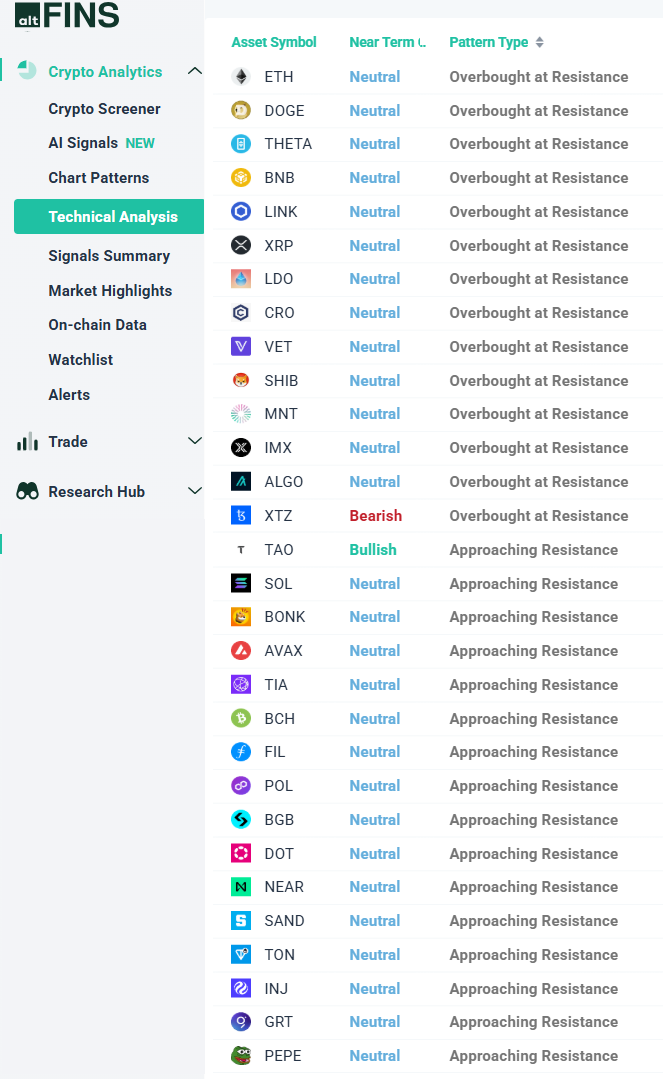Open the Alerts page

[69, 394]
